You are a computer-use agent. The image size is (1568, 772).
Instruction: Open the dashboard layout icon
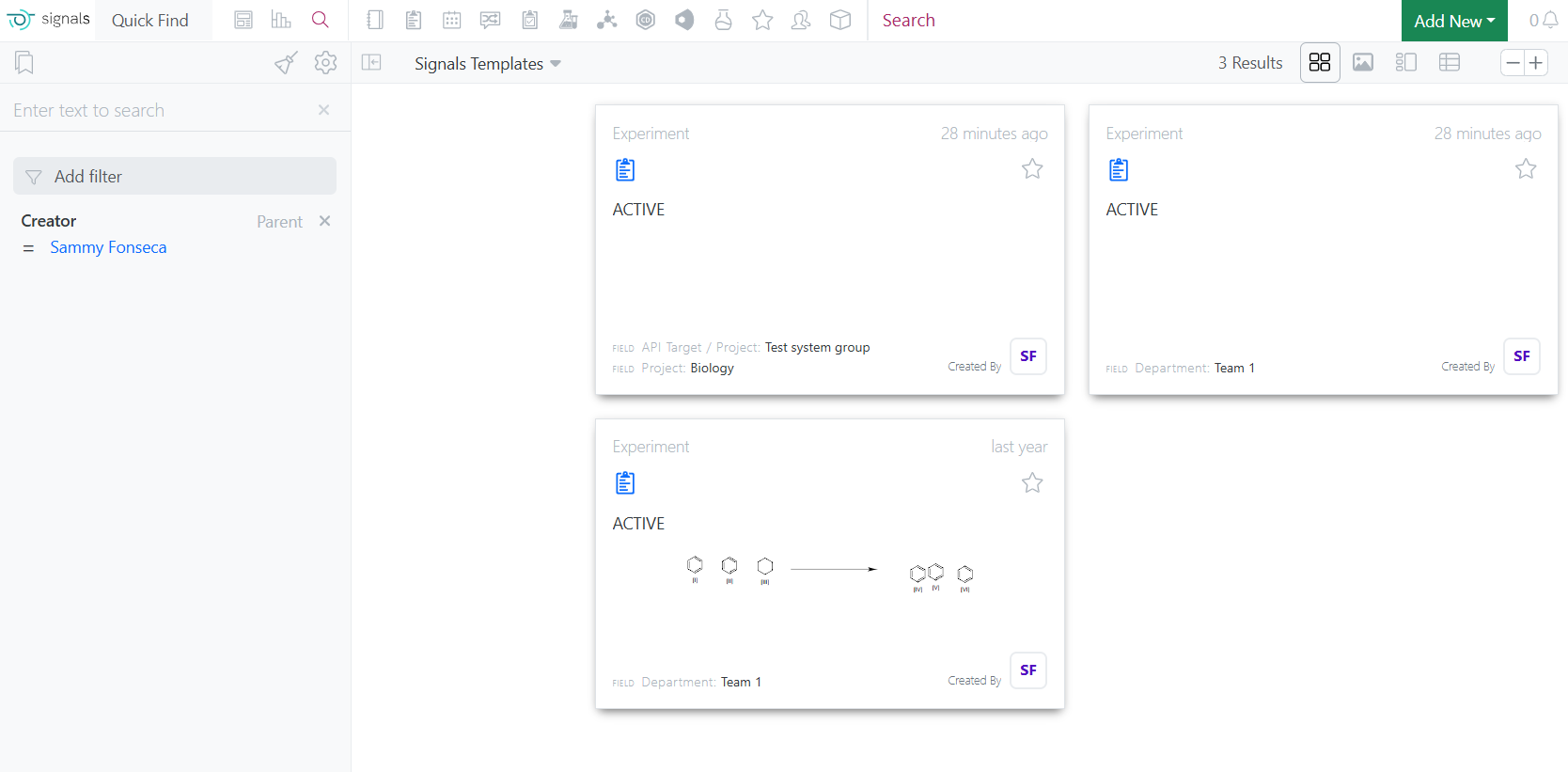click(x=243, y=20)
